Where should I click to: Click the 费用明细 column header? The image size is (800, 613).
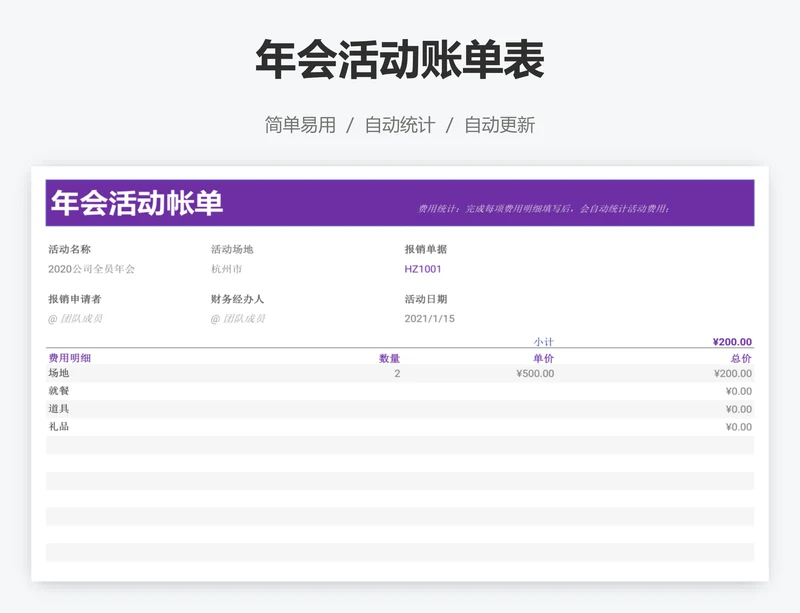tap(69, 358)
